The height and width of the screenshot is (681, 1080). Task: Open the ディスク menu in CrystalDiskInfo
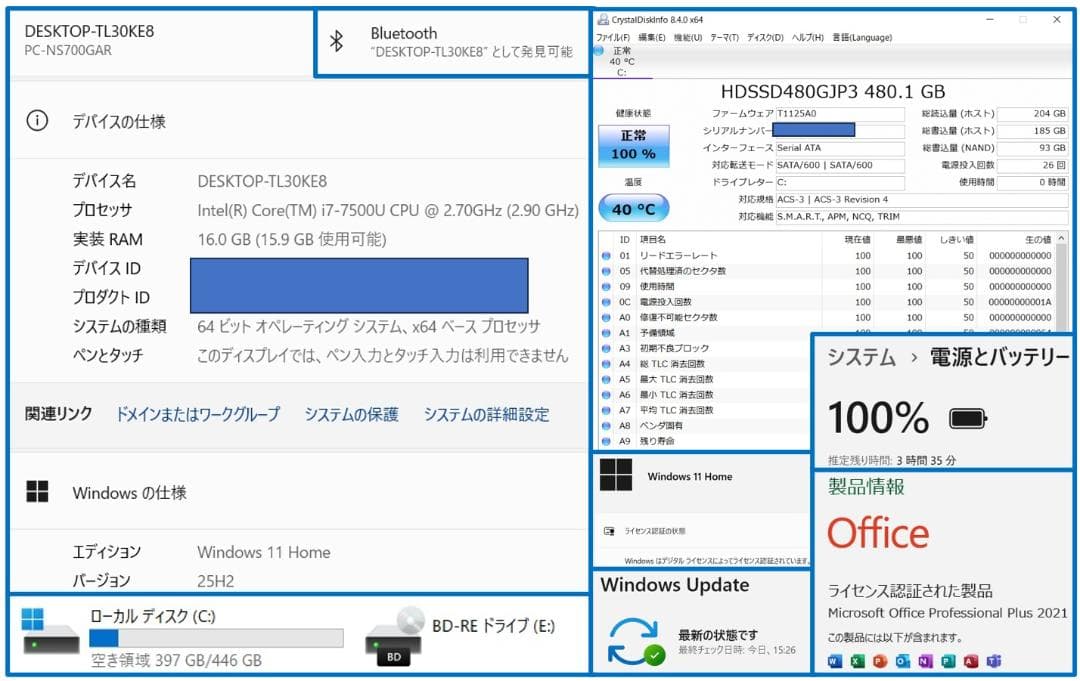[764, 37]
